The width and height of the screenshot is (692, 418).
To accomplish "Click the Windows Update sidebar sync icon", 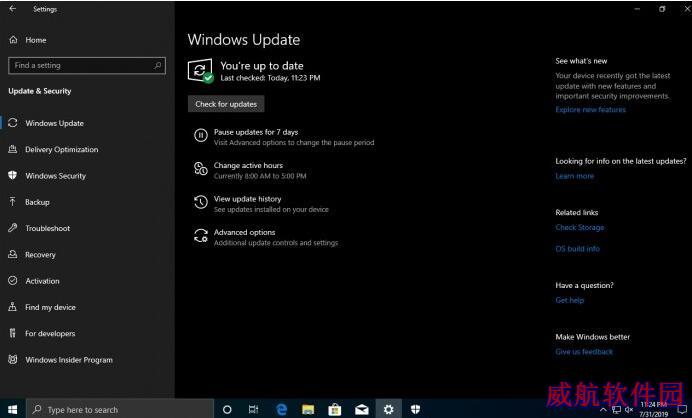I will pyautogui.click(x=13, y=123).
